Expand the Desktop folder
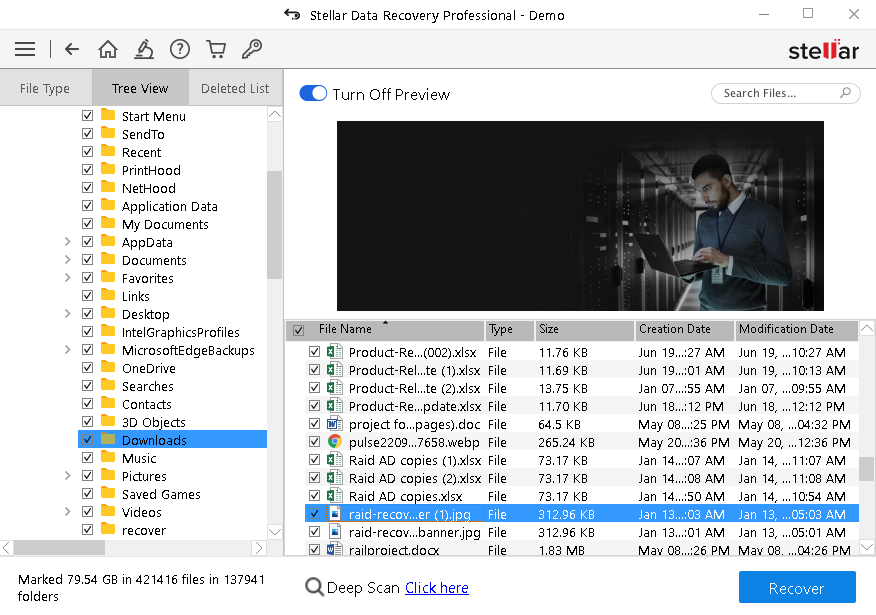 pyautogui.click(x=68, y=314)
